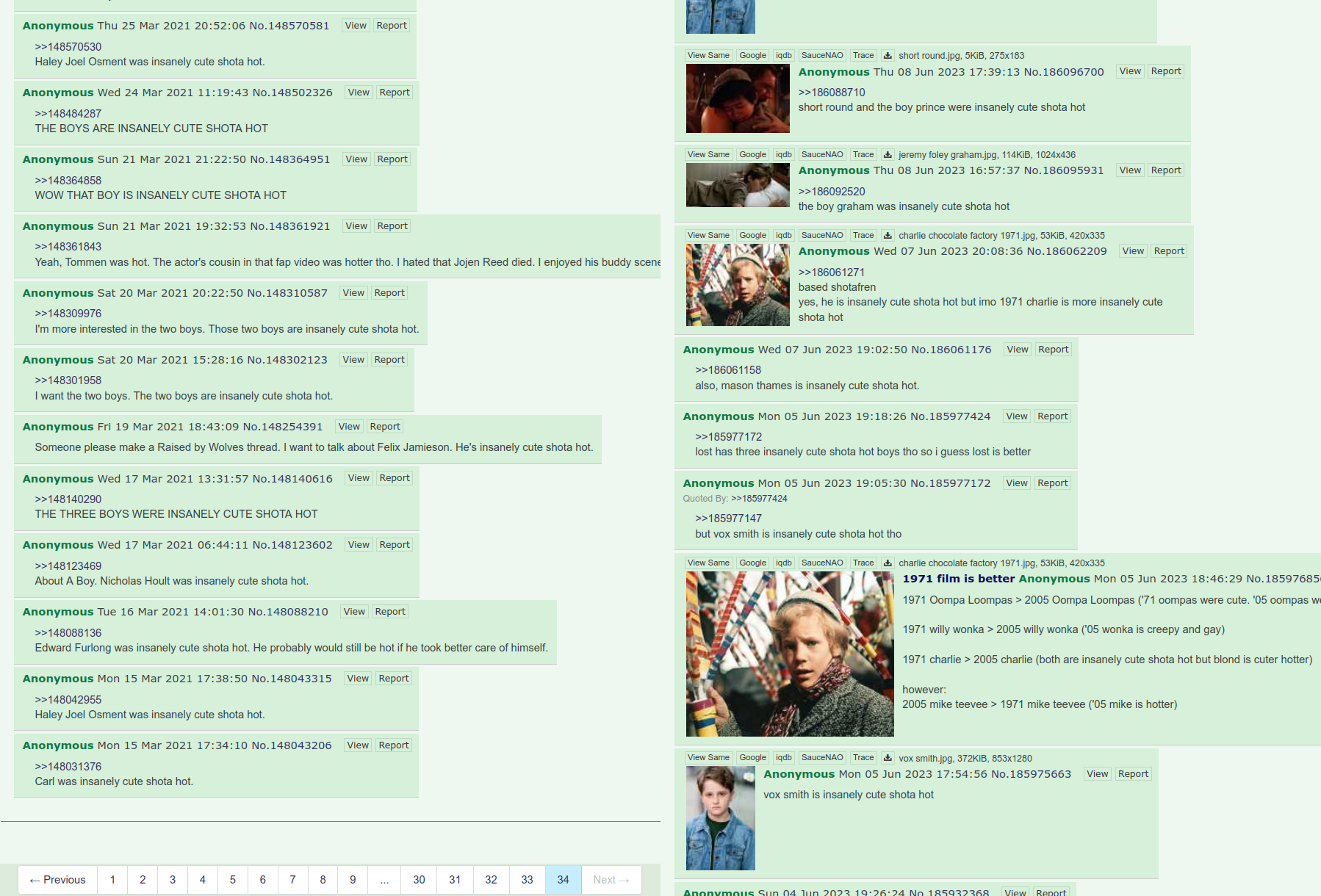1321x896 pixels.
Task: Click the Next arrow pagination button
Action: 611,880
